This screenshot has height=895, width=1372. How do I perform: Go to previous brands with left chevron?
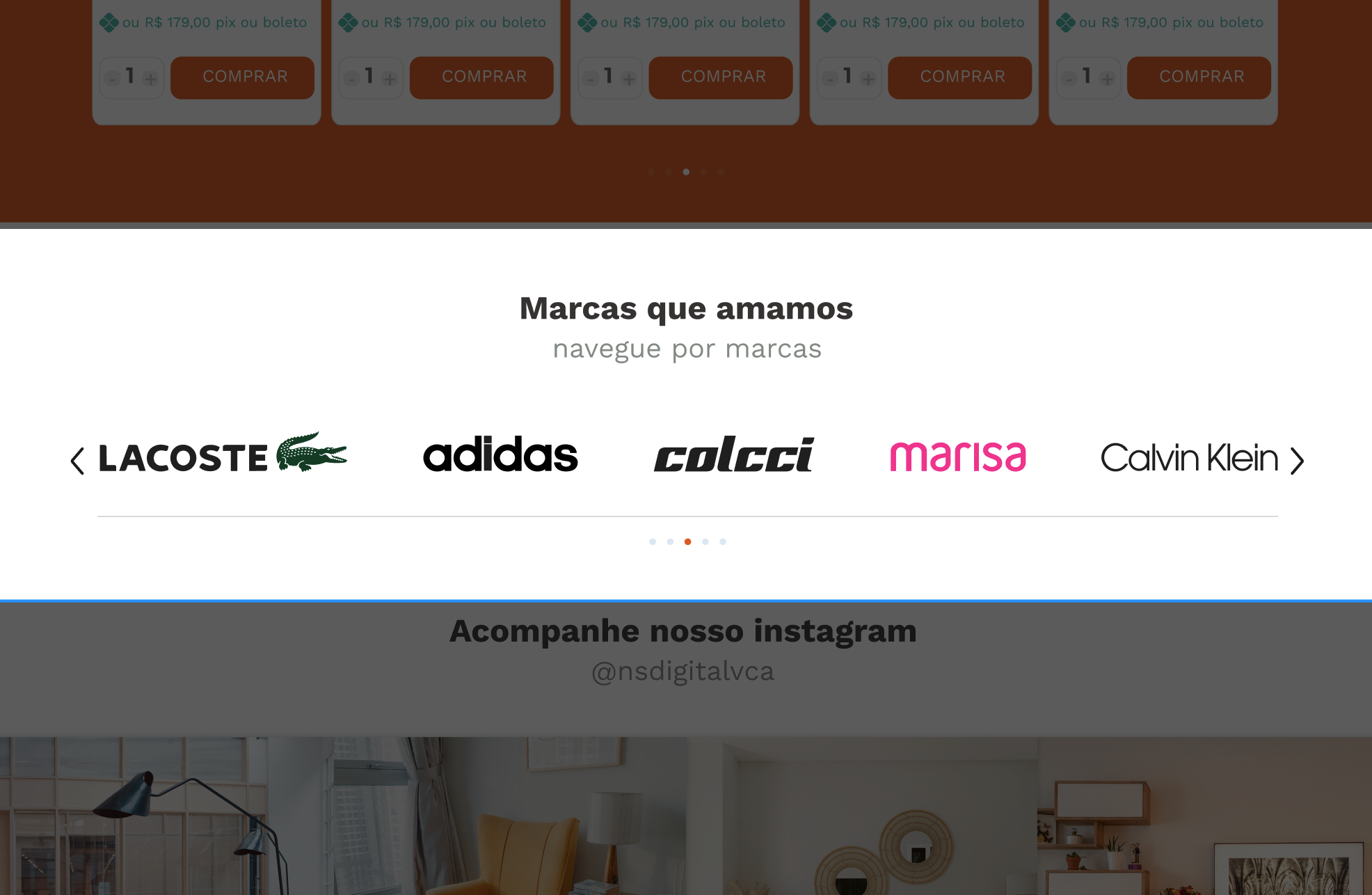(77, 461)
